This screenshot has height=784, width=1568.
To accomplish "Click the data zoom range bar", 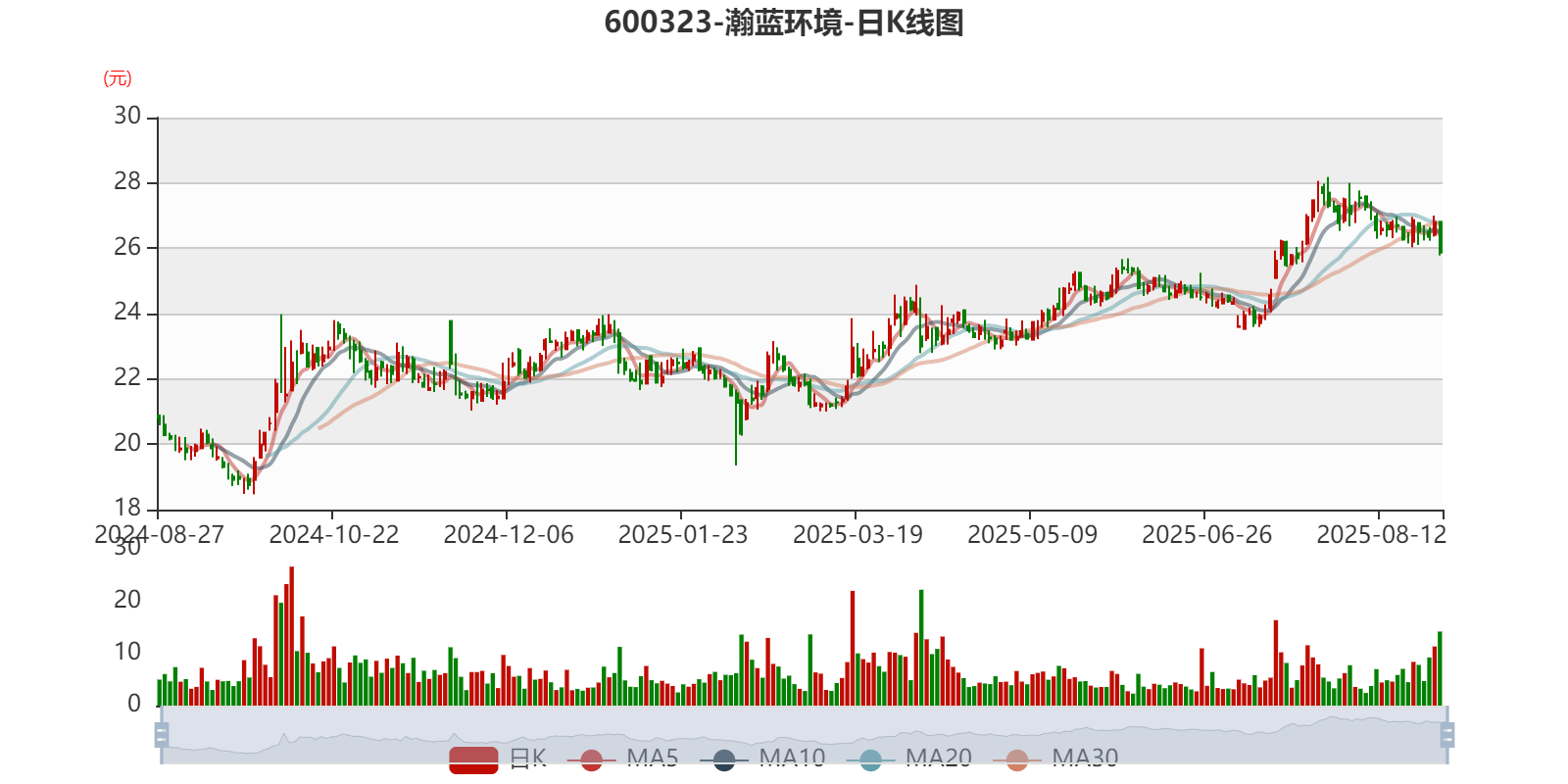I will pyautogui.click(x=804, y=735).
